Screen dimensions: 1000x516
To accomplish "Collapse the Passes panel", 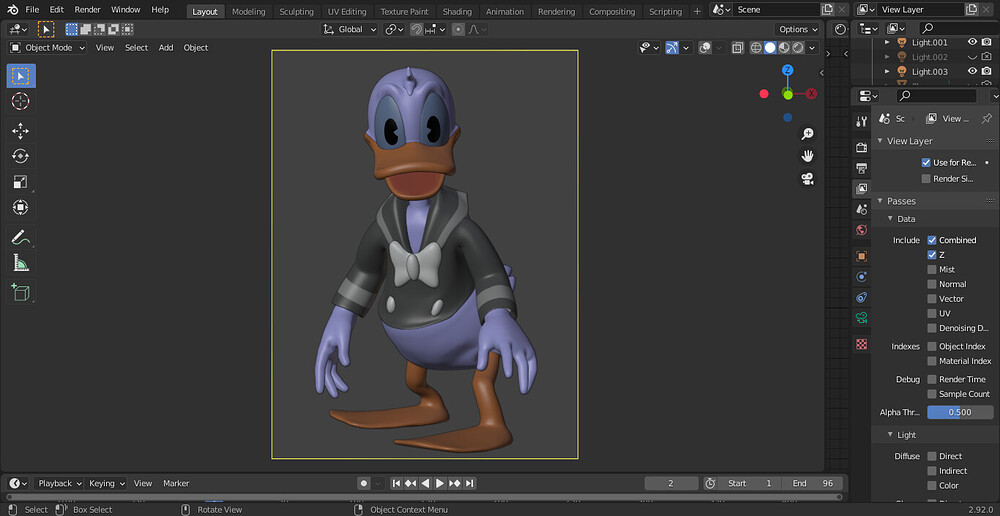I will click(x=881, y=201).
